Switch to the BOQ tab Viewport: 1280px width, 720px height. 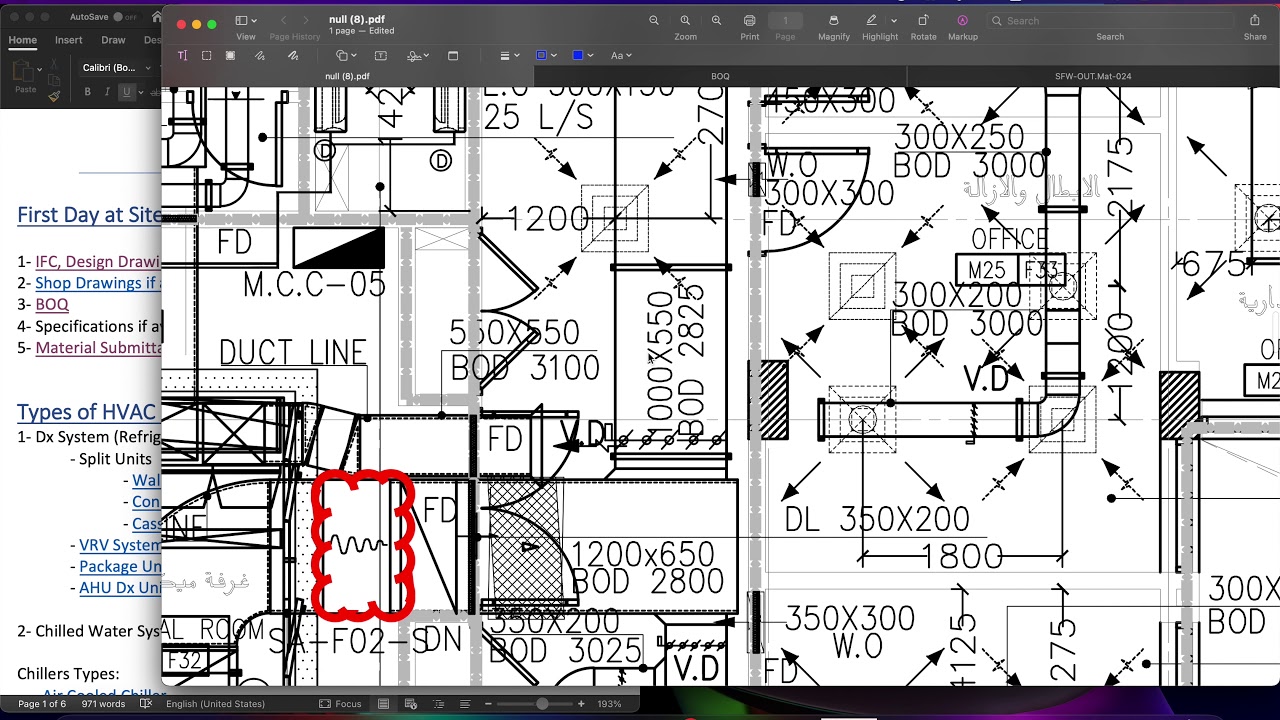(720, 76)
